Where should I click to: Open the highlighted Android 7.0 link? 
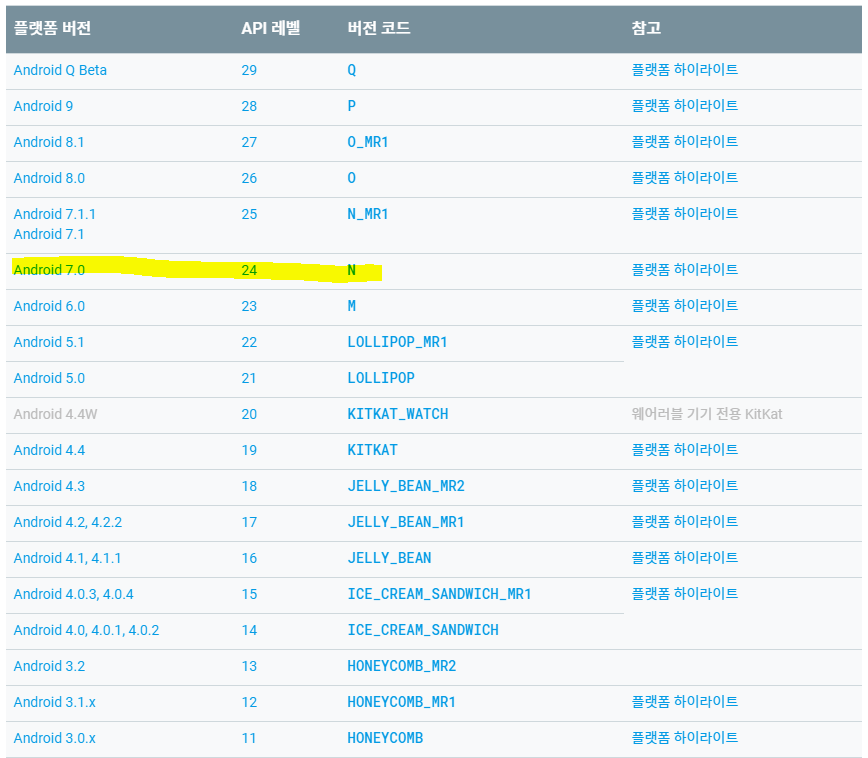point(49,270)
